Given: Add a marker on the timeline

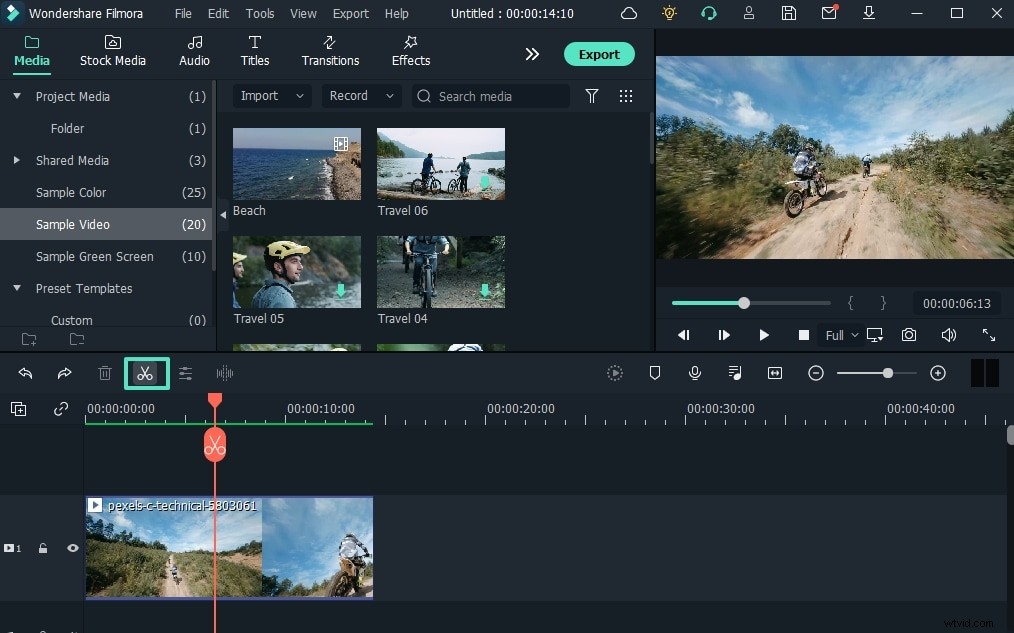Looking at the screenshot, I should (655, 373).
